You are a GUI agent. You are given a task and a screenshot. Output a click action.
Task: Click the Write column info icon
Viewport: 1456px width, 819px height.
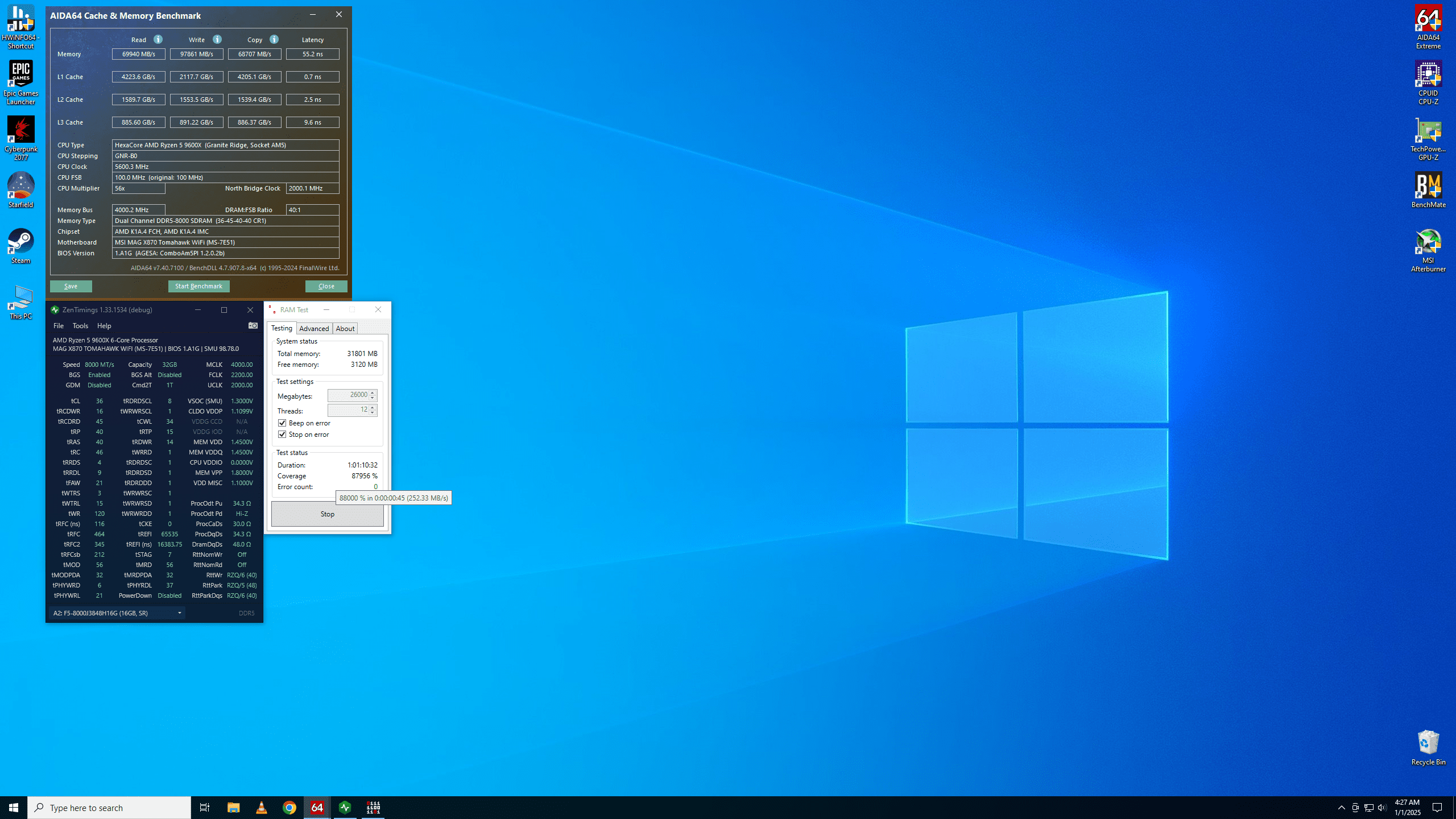(217, 39)
